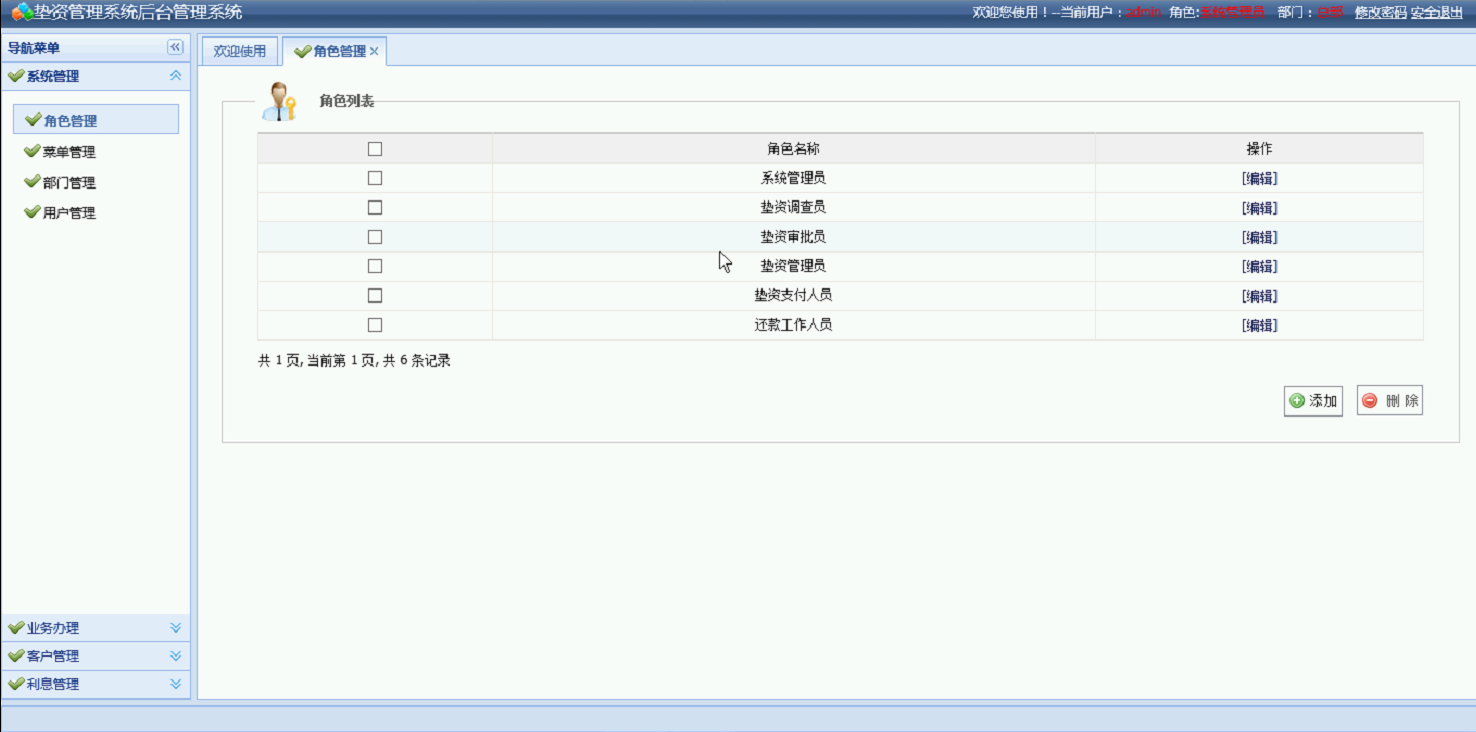Click the checkmark icon next to 业务办理
Image resolution: width=1476 pixels, height=732 pixels.
point(16,628)
